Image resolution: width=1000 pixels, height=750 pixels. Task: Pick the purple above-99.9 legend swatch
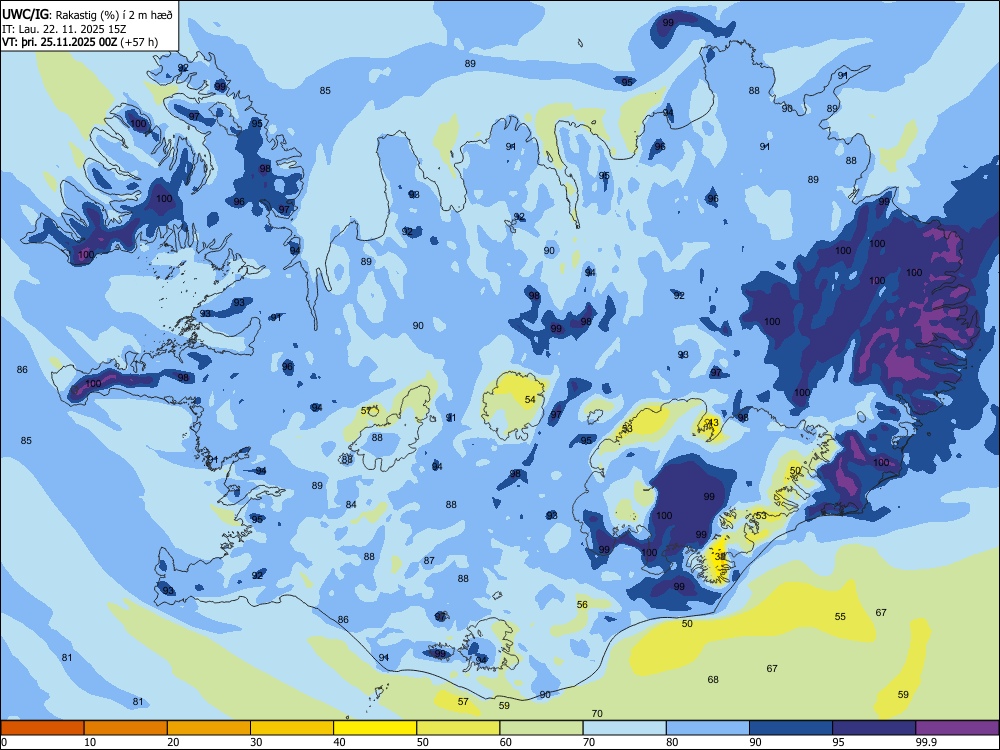[x=957, y=728]
